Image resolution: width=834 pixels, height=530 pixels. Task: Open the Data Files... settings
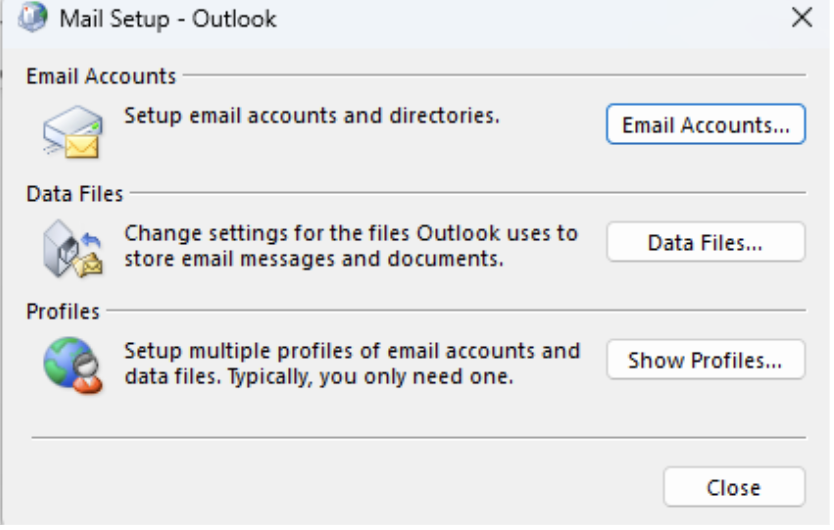point(705,243)
